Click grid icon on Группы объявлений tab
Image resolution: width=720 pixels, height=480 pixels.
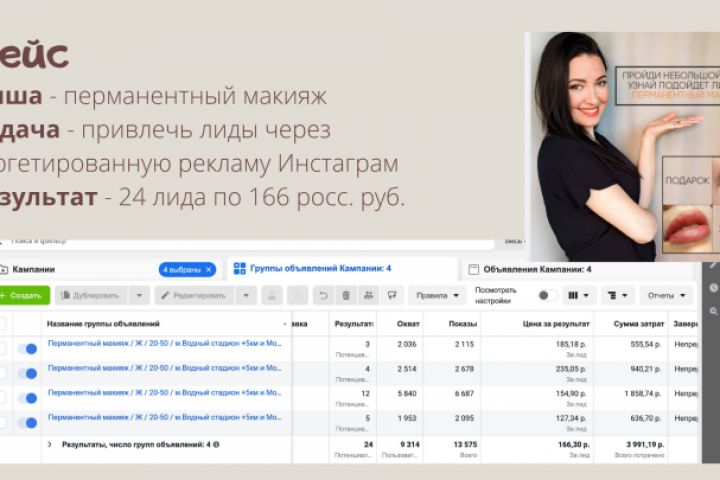tap(240, 269)
